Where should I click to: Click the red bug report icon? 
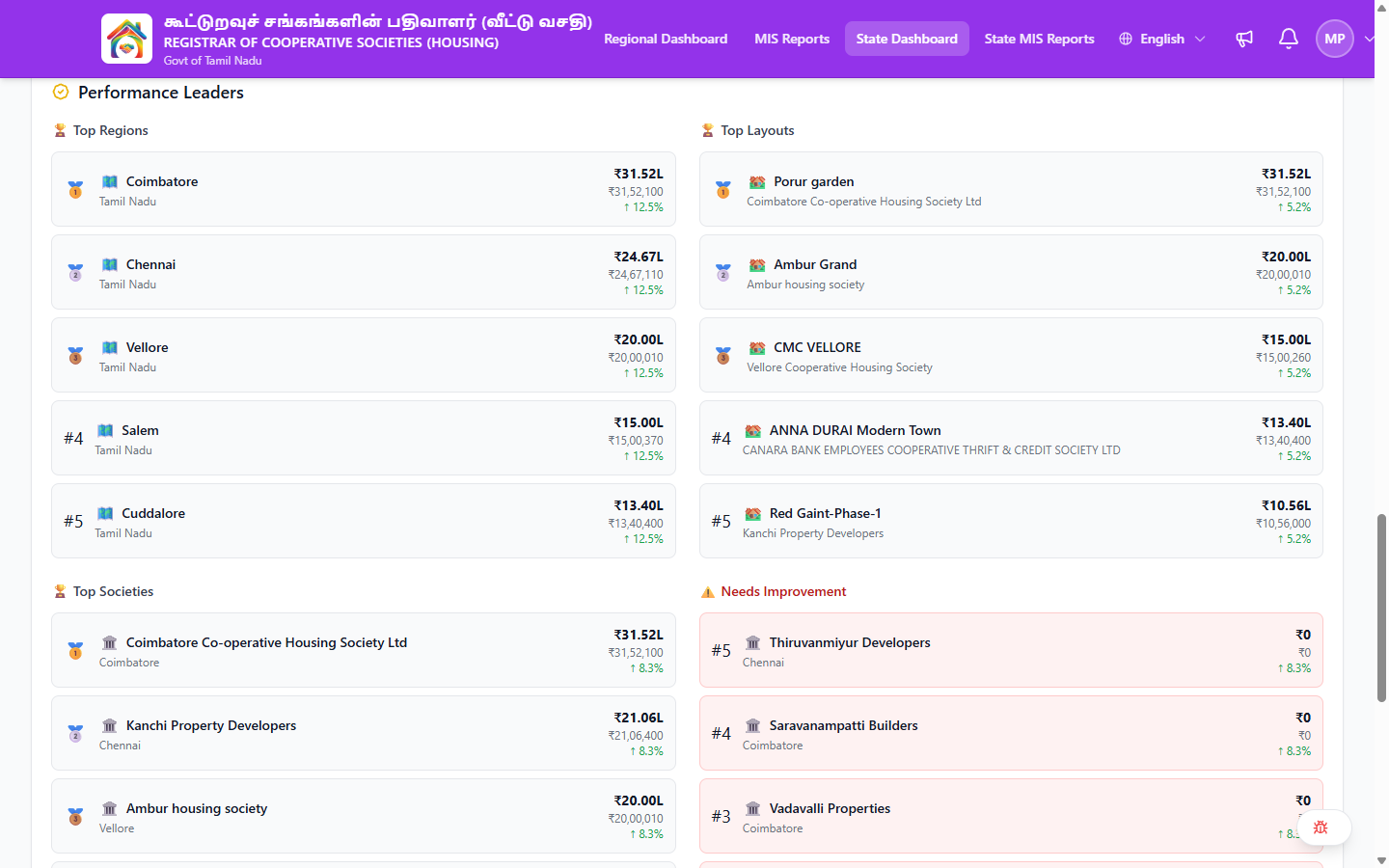[1321, 827]
